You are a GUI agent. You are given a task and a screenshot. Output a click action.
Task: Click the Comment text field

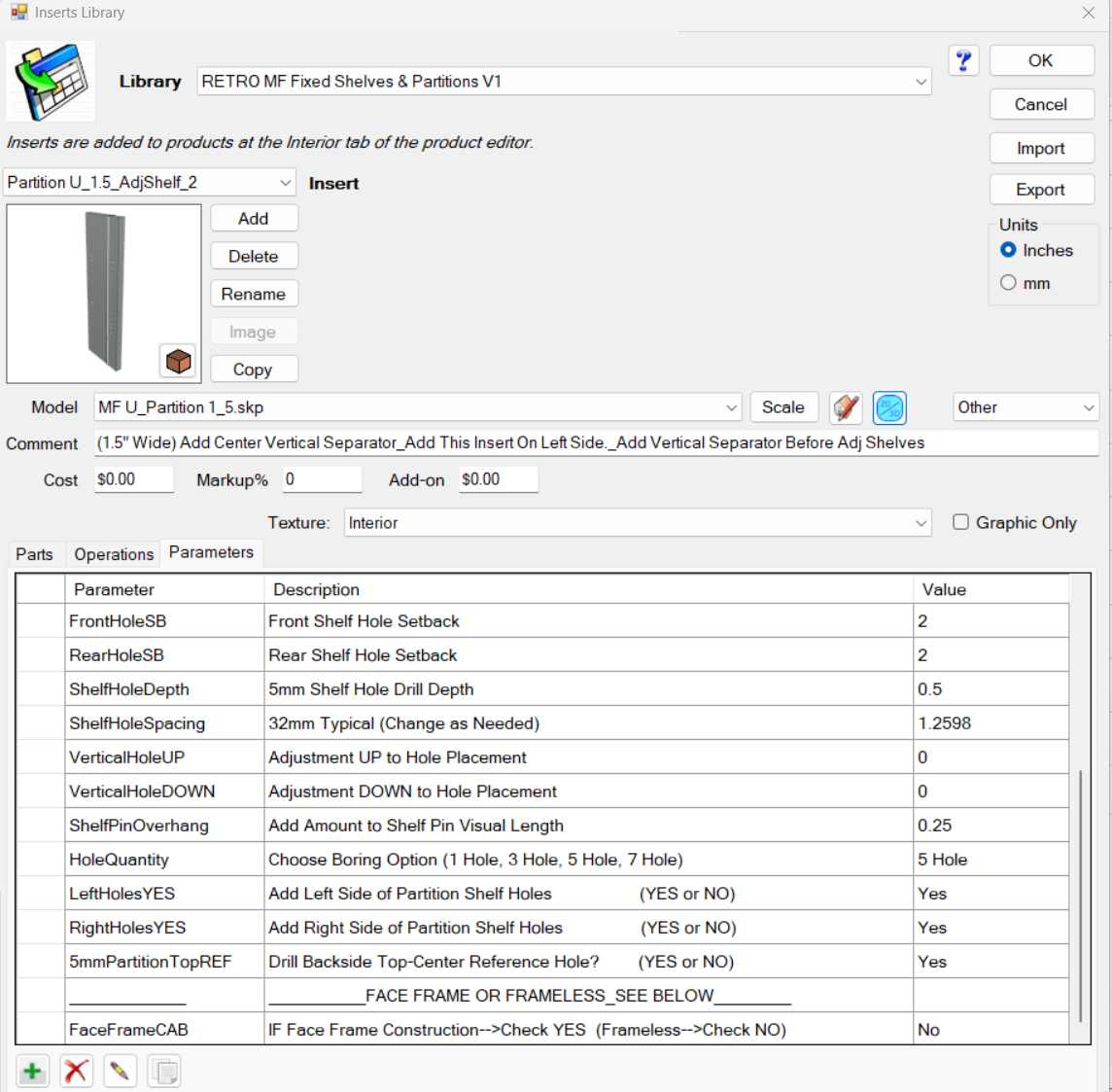(595, 443)
